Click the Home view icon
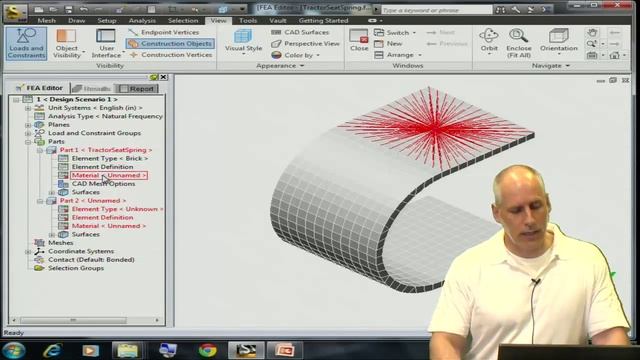Screen dimensions: 640x360 pyautogui.click(x=615, y=55)
